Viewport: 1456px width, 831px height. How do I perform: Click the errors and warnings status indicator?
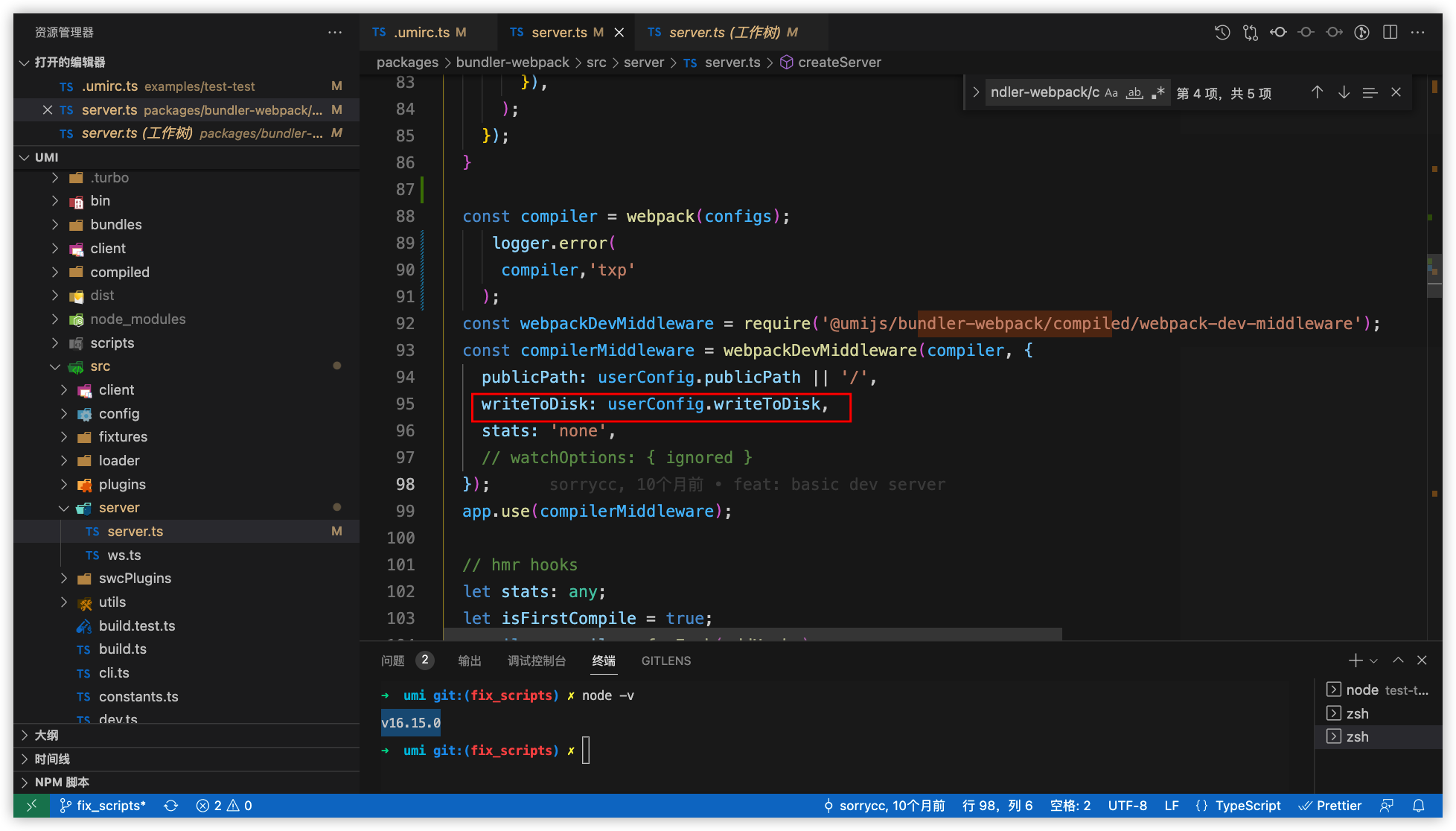pyautogui.click(x=223, y=805)
